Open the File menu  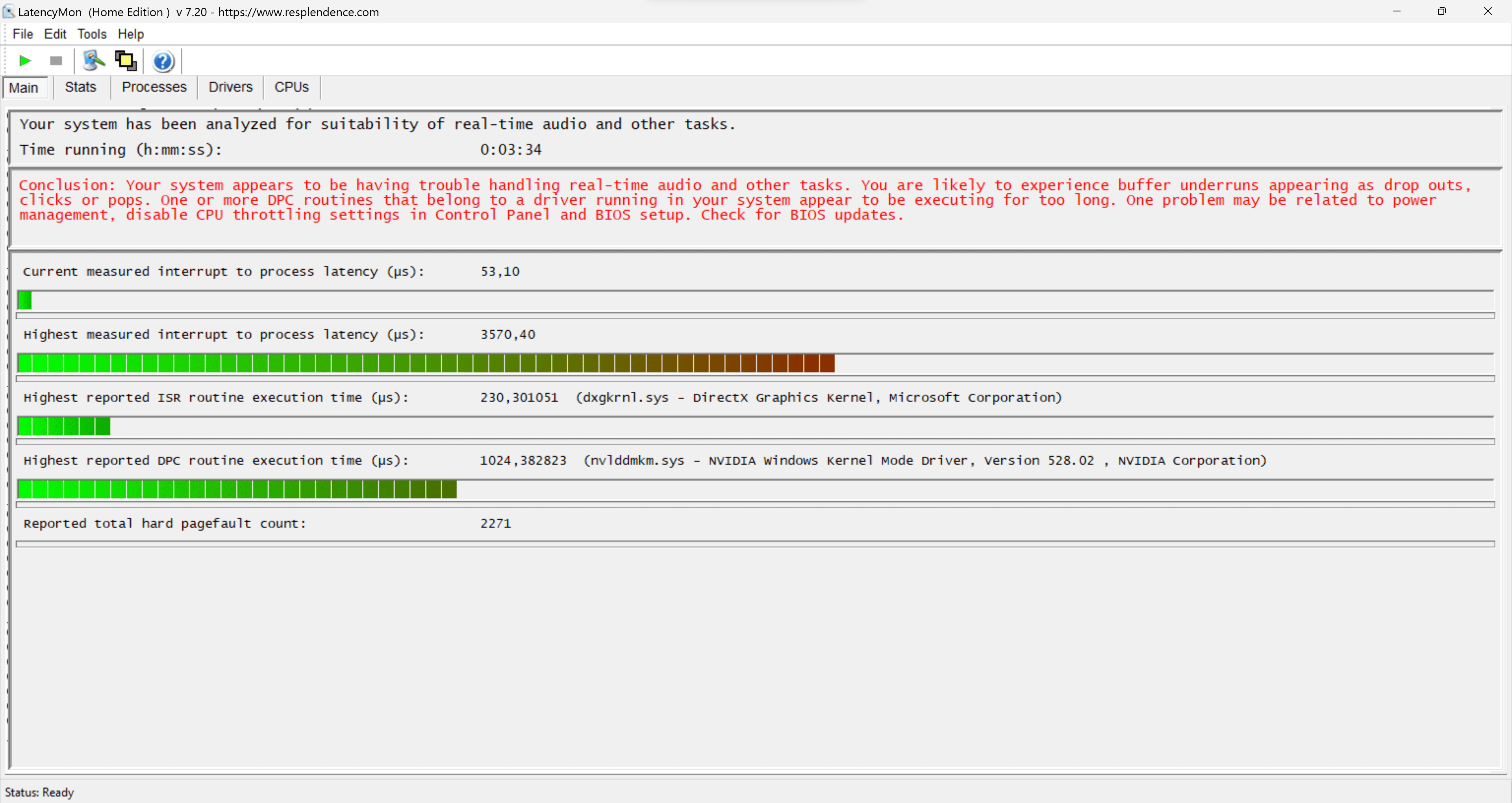point(22,34)
